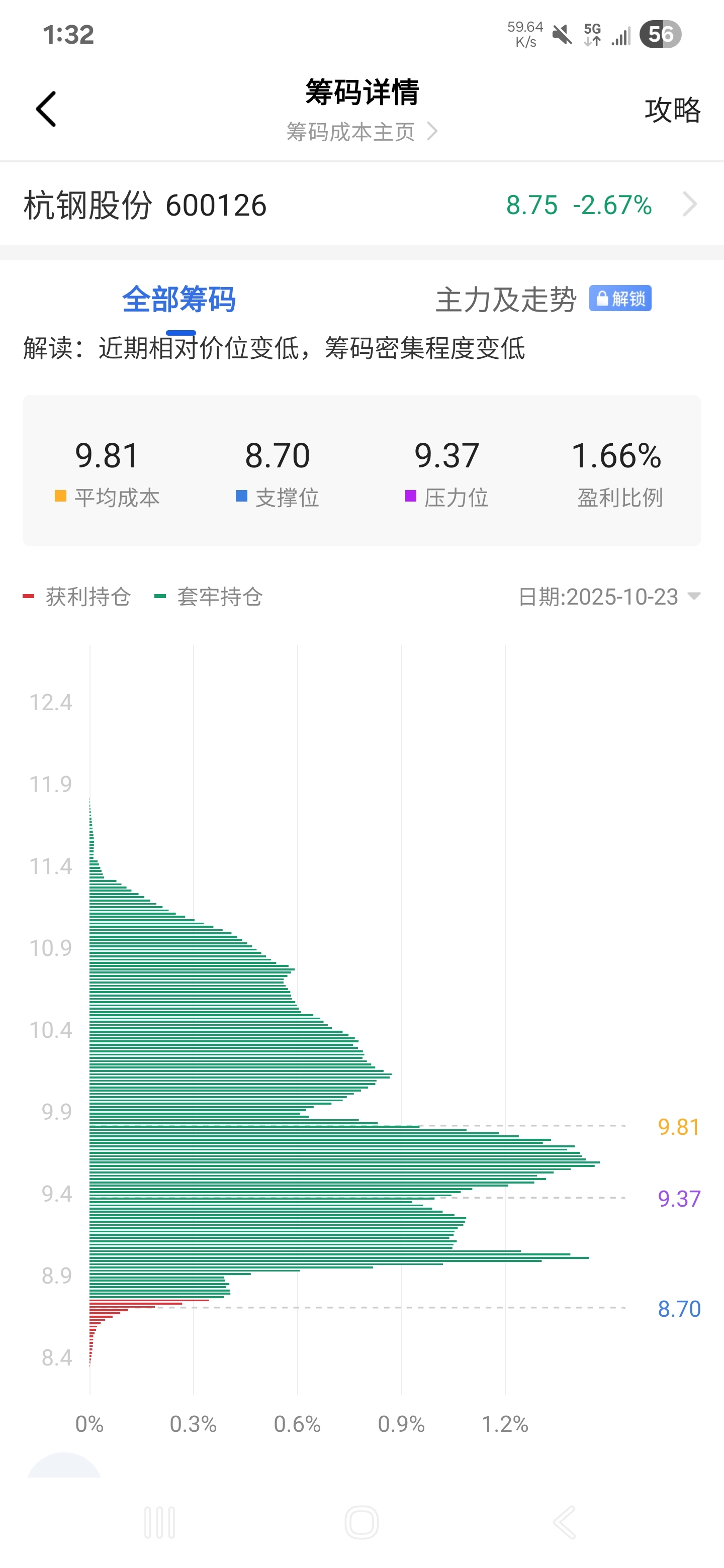Open the 攻略 guide
The width and height of the screenshot is (724, 1568).
[x=672, y=110]
